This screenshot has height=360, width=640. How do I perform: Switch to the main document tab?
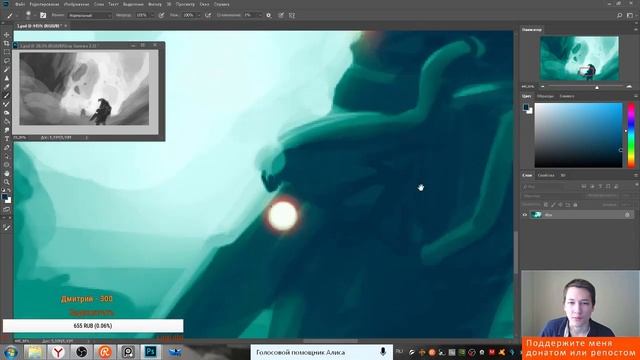39,26
